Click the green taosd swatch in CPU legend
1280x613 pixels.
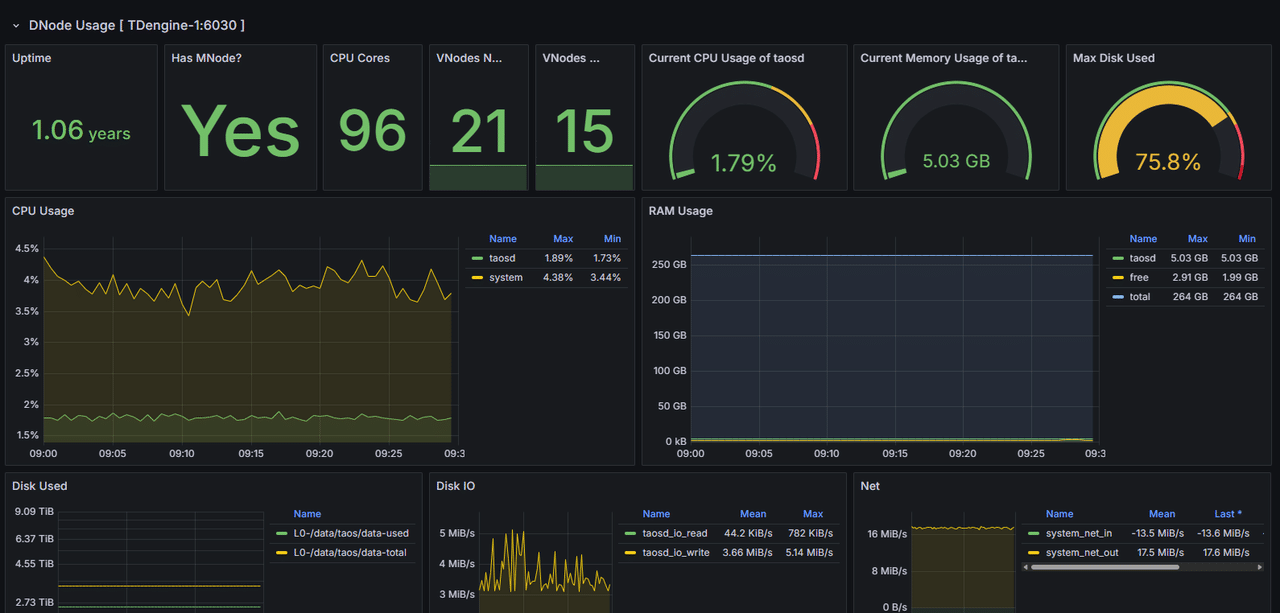pos(477,258)
